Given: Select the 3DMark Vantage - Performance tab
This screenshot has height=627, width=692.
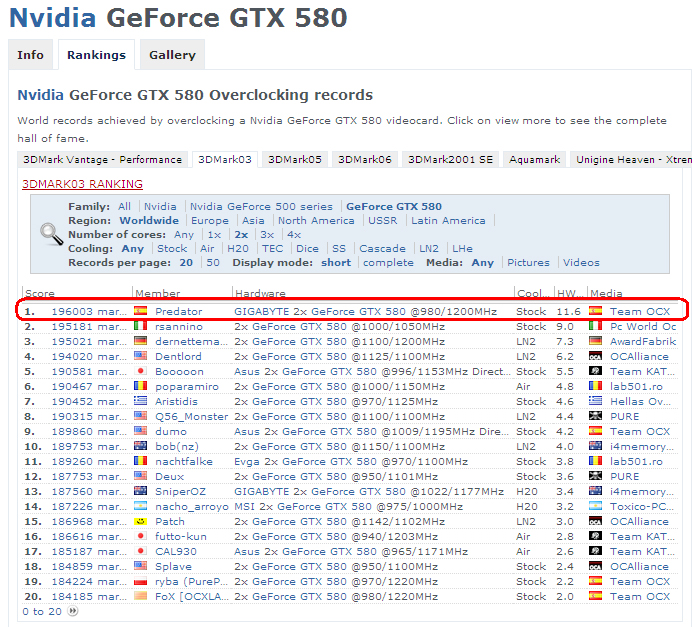Looking at the screenshot, I should click(x=104, y=160).
